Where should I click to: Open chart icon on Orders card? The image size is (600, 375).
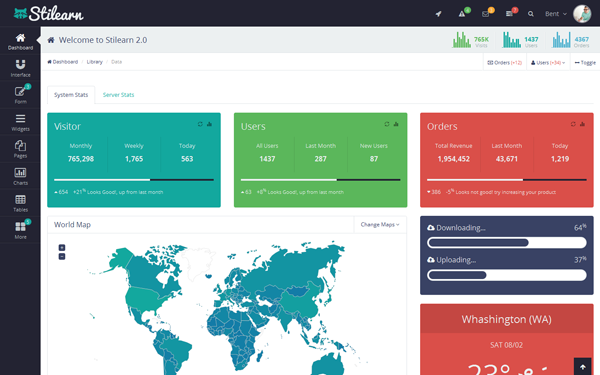click(582, 124)
